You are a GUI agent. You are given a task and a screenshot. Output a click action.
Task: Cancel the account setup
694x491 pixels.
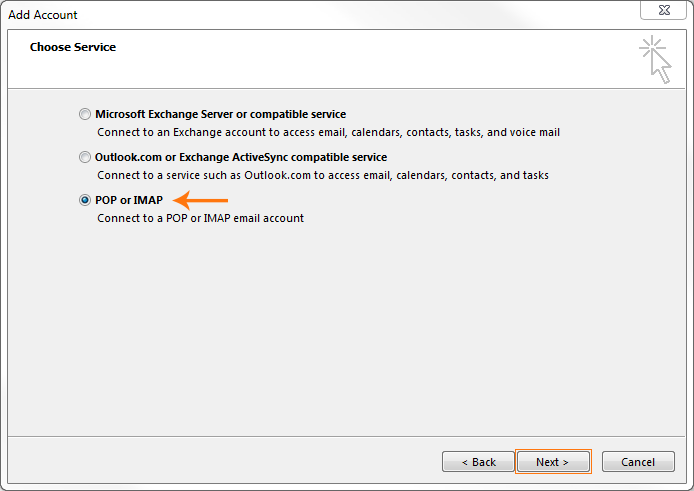point(638,462)
